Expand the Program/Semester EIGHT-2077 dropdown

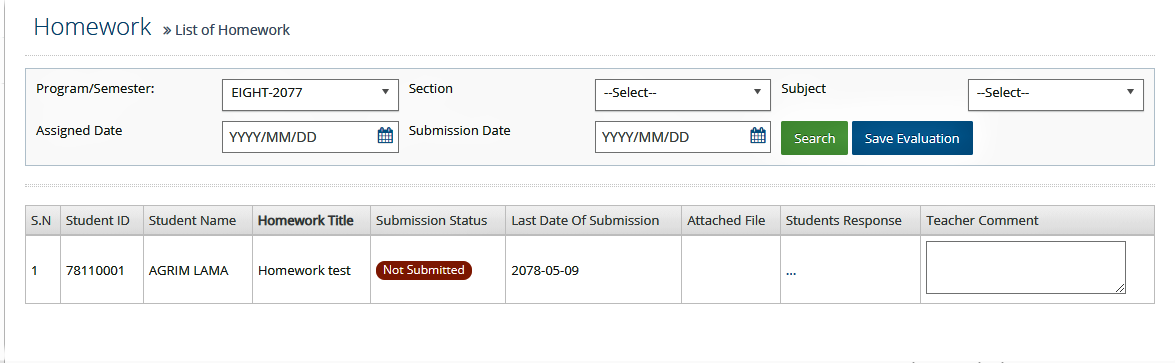tap(310, 93)
